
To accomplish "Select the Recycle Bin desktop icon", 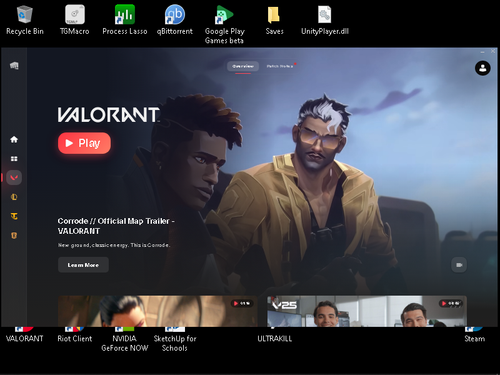I will [x=25, y=20].
